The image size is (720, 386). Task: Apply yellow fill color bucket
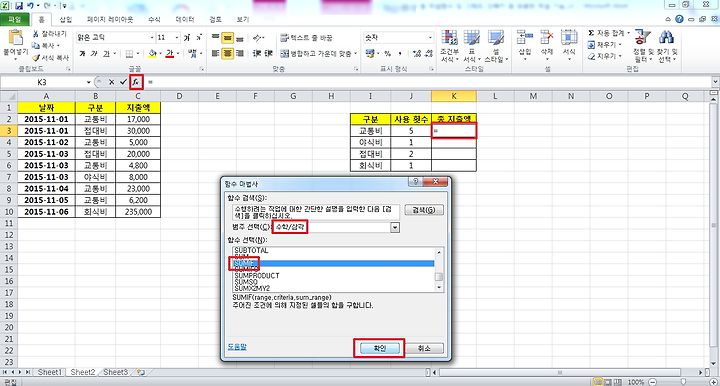click(152, 54)
